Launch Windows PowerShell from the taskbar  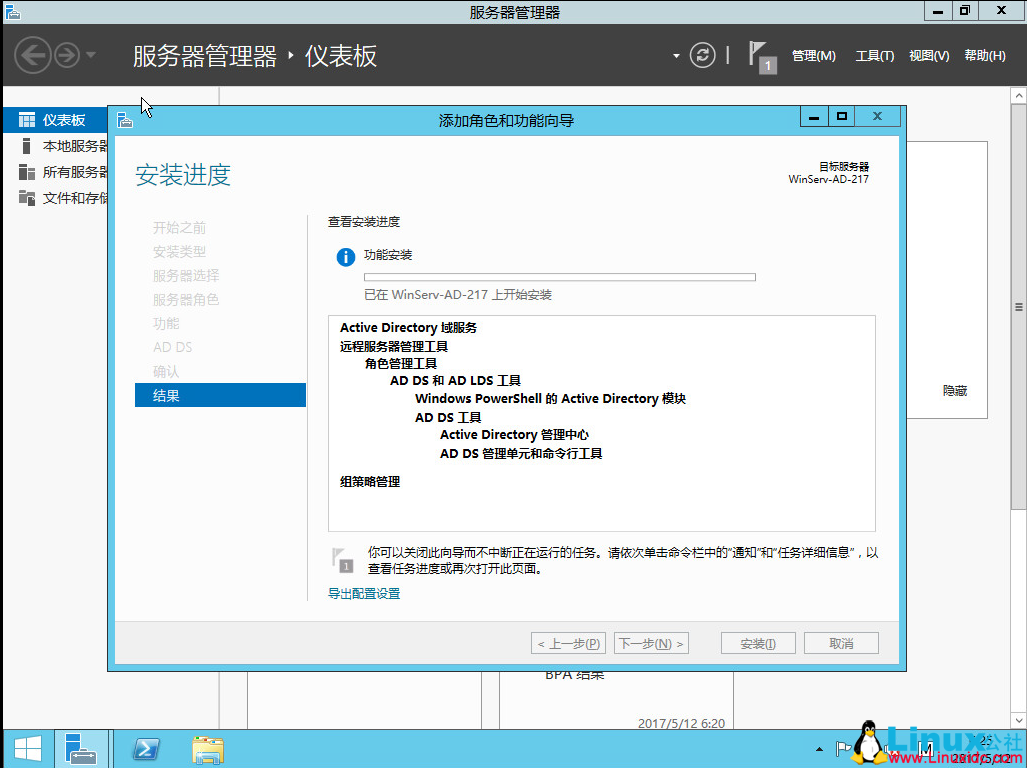coord(144,748)
